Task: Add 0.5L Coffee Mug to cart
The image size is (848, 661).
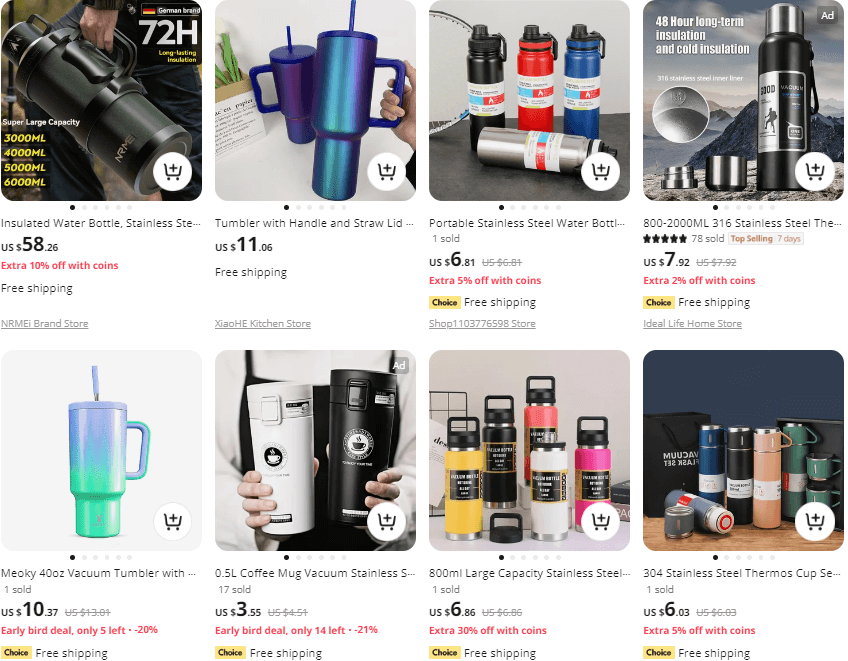Action: pyautogui.click(x=387, y=521)
